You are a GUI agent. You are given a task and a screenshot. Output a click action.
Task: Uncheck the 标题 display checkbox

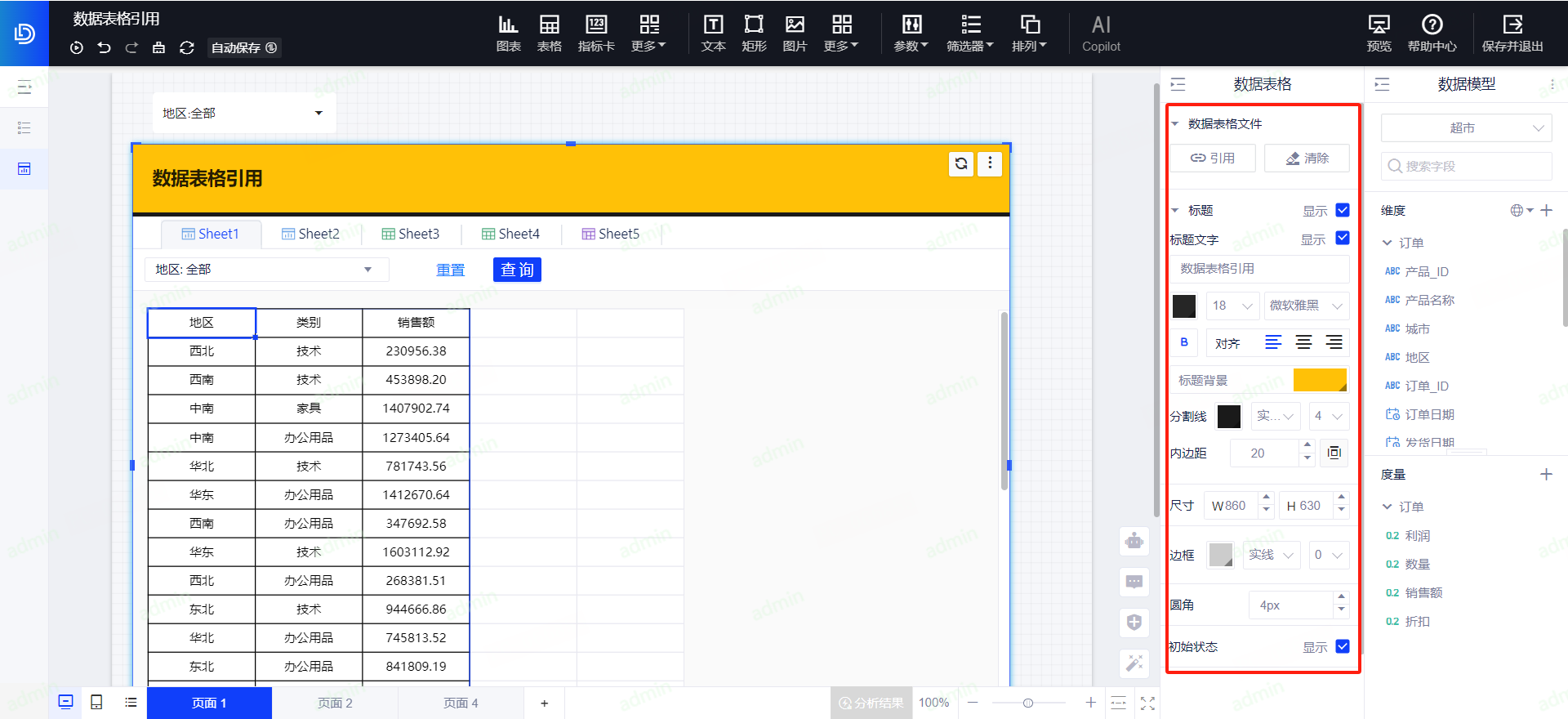(x=1343, y=210)
